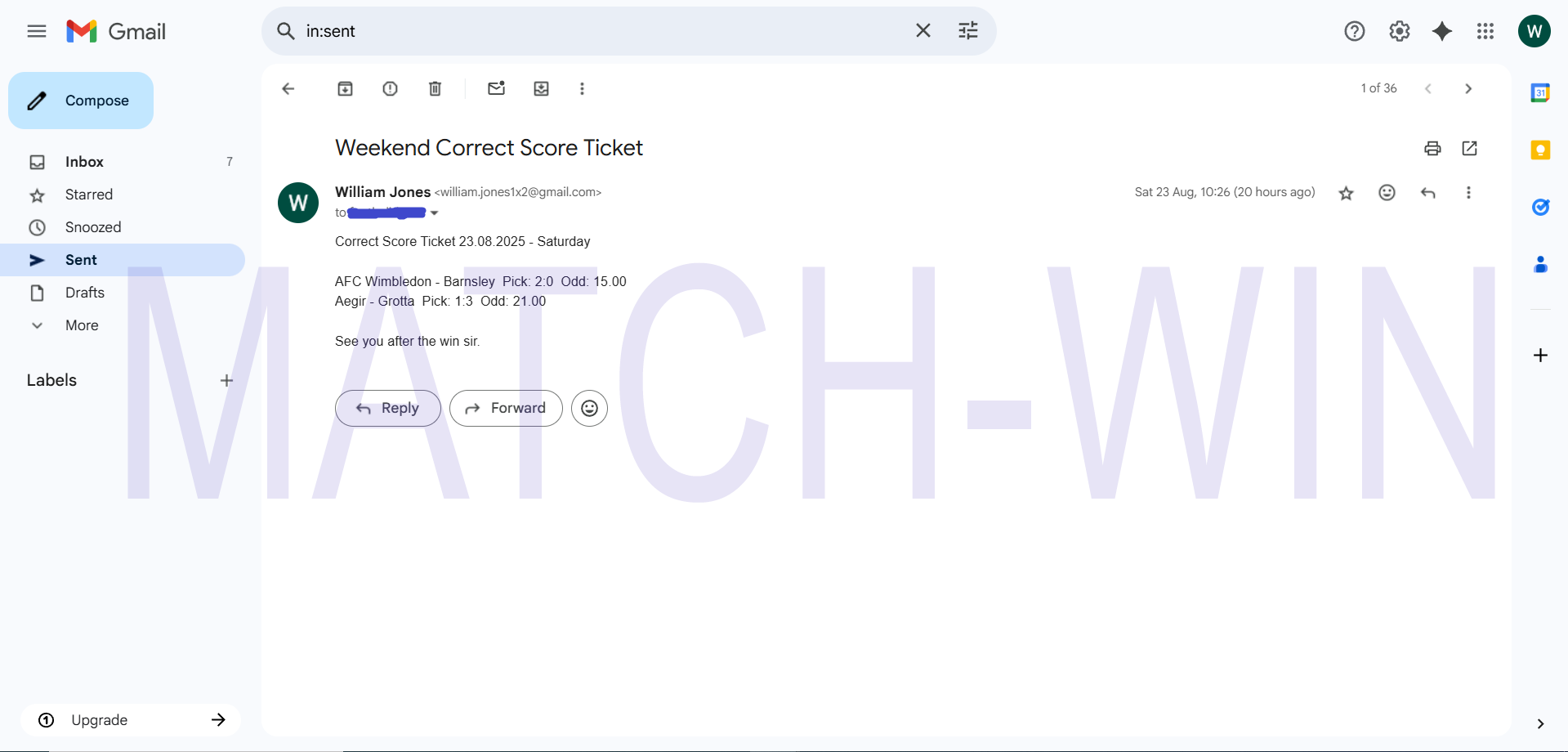This screenshot has height=752, width=1568.
Task: Open the message's three-dot more menu
Action: (1468, 193)
